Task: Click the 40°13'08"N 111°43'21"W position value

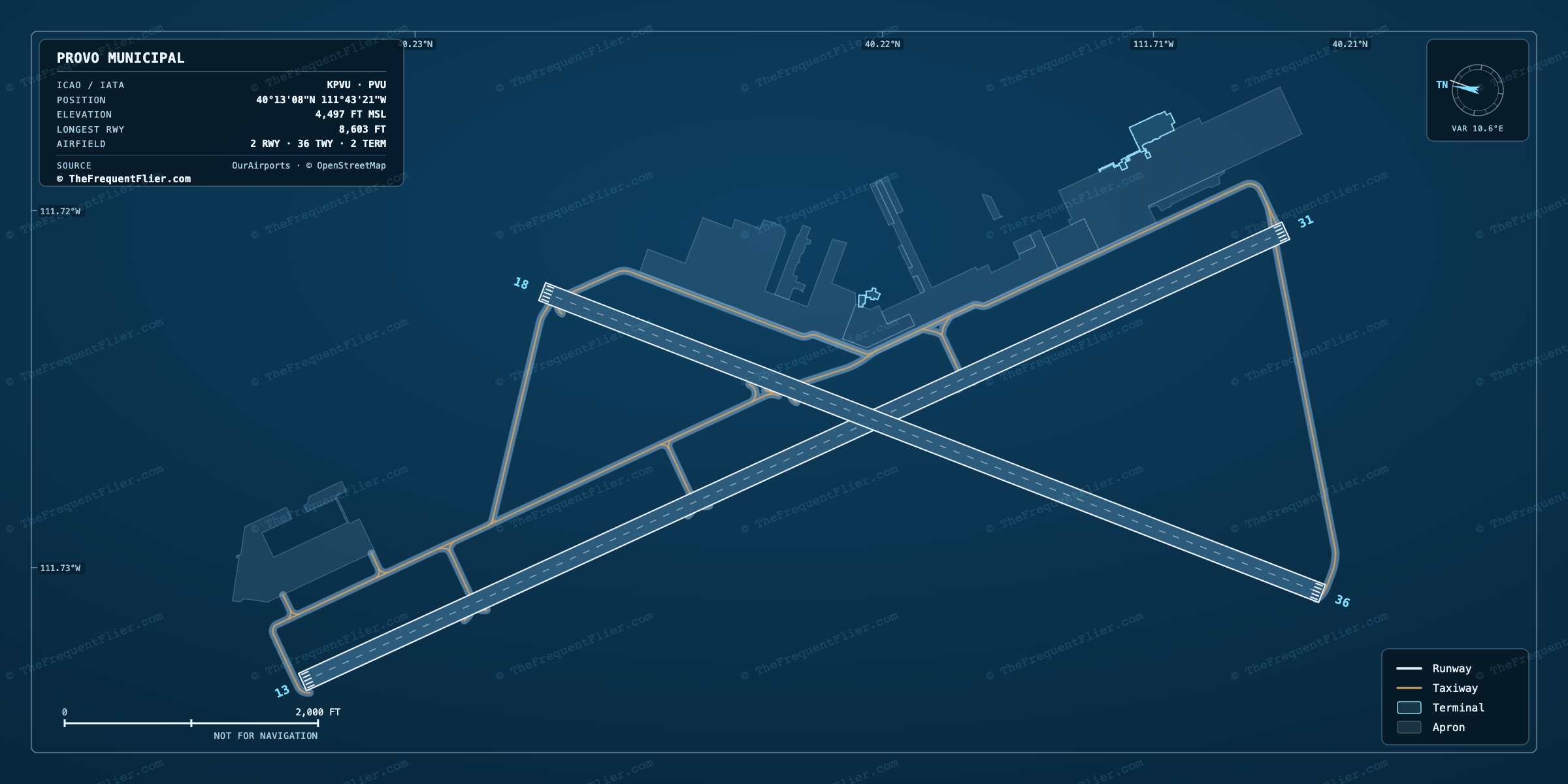Action: (x=321, y=100)
